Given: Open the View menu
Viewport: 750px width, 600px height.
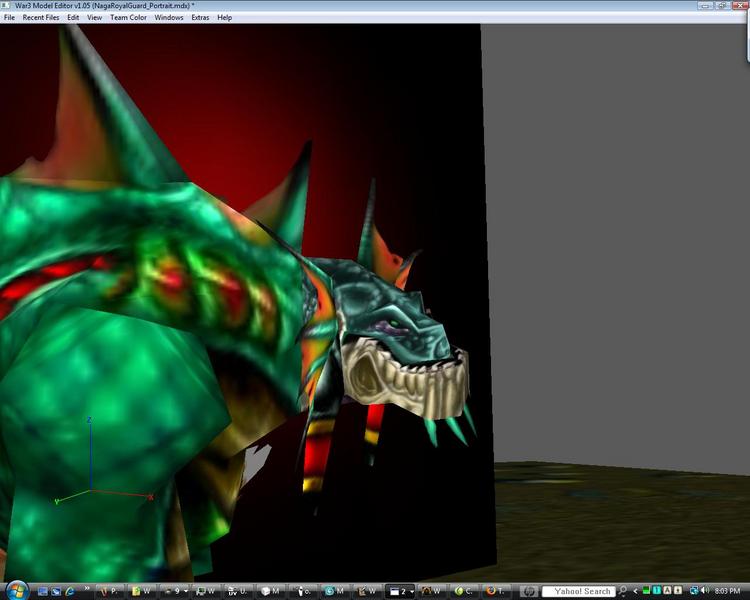Looking at the screenshot, I should [x=94, y=18].
